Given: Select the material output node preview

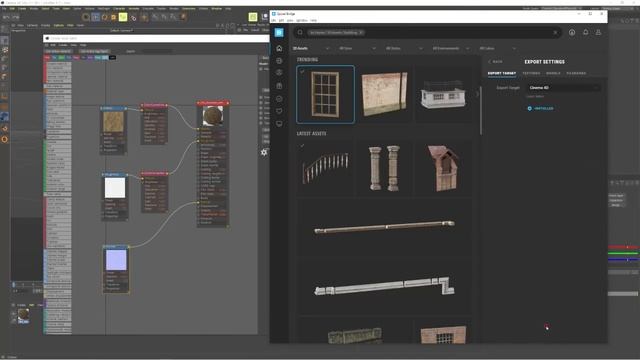Looking at the screenshot, I should pos(213,116).
